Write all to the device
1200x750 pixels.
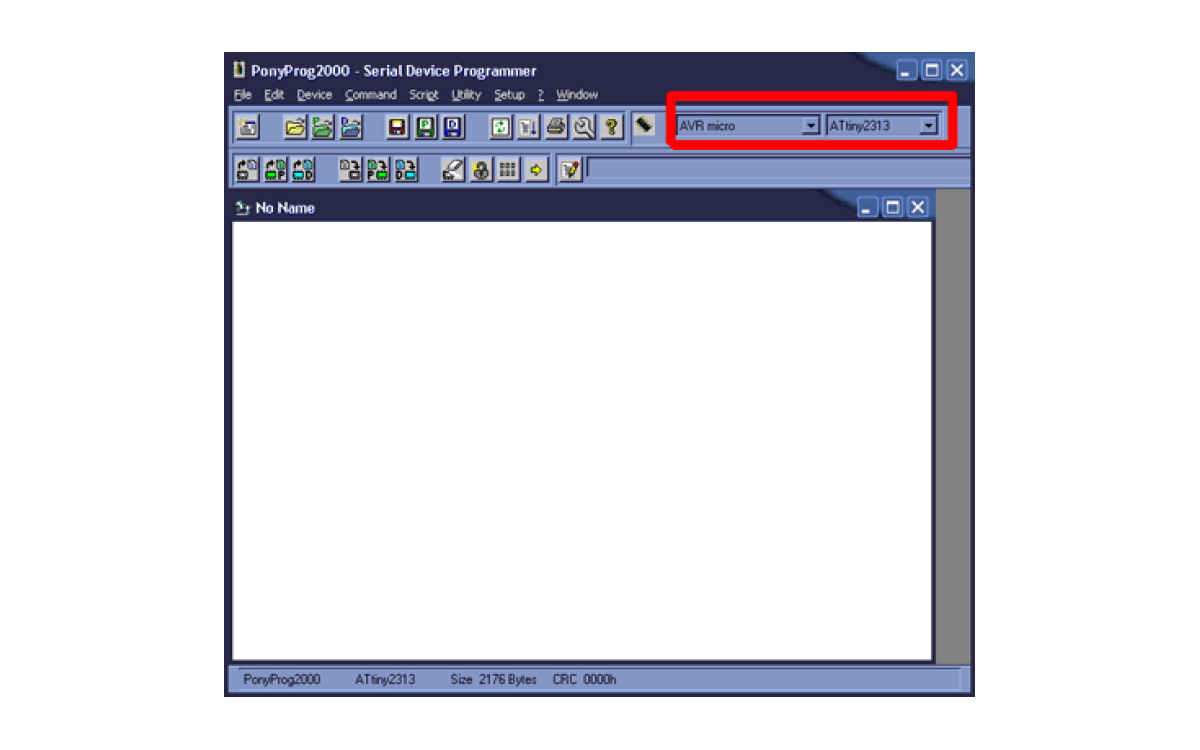(350, 170)
